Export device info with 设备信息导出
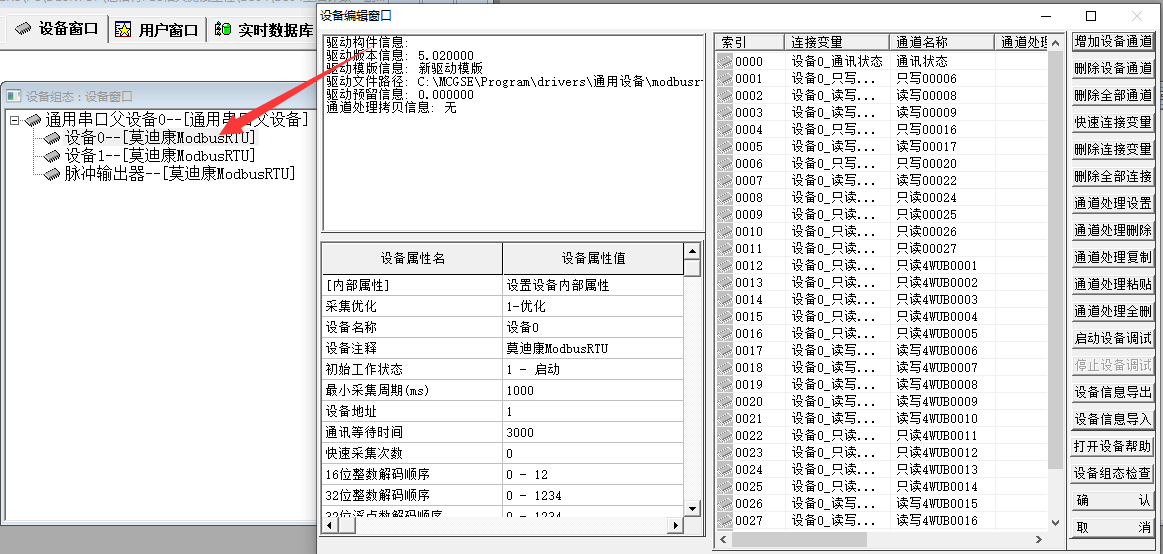The width and height of the screenshot is (1163, 554). [1113, 392]
